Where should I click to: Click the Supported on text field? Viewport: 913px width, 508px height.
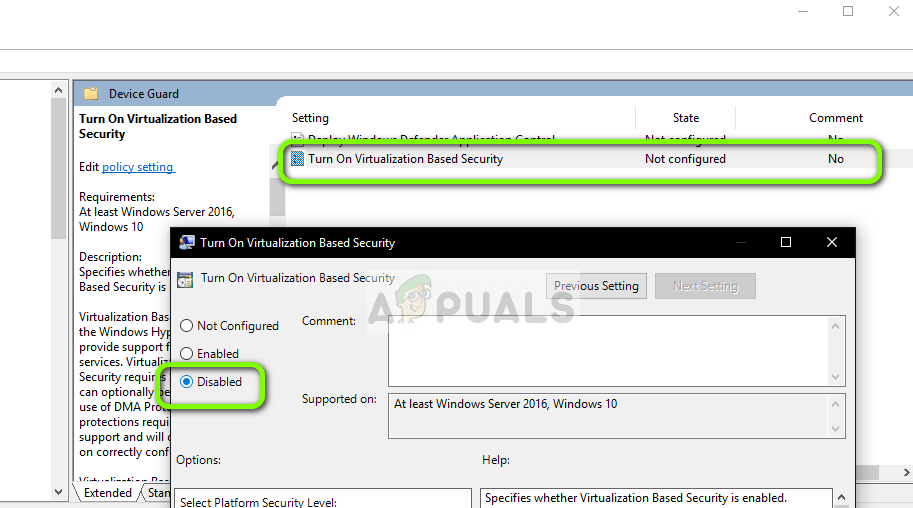pos(608,416)
